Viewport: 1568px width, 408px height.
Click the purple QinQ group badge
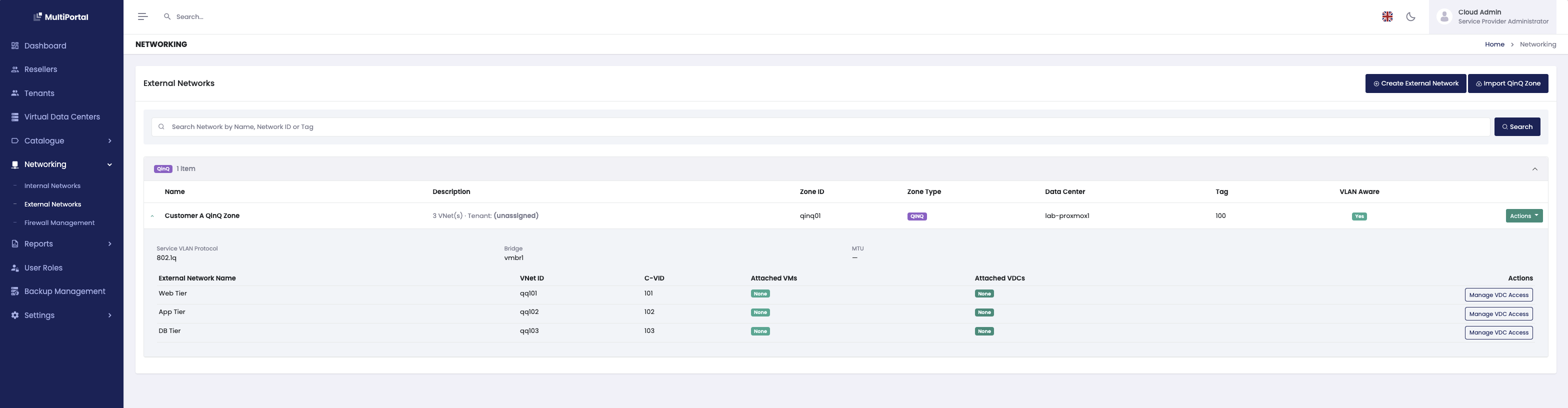[x=163, y=168]
